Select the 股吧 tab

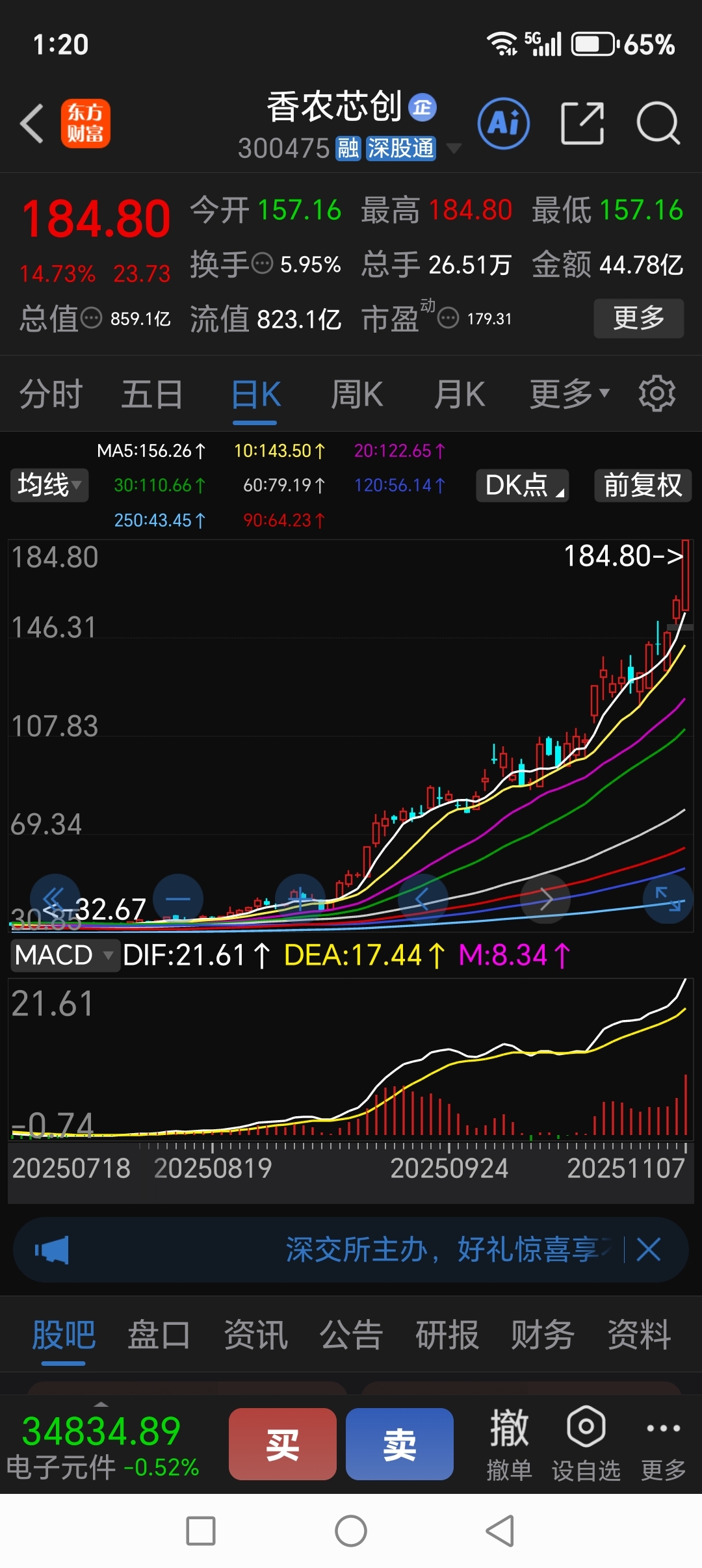click(64, 1335)
